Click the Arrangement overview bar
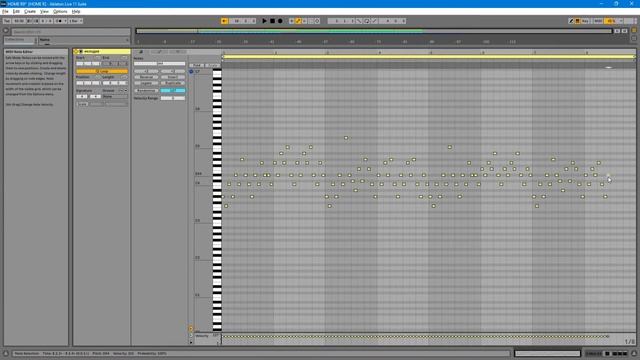The height and width of the screenshot is (360, 640). 374,31
